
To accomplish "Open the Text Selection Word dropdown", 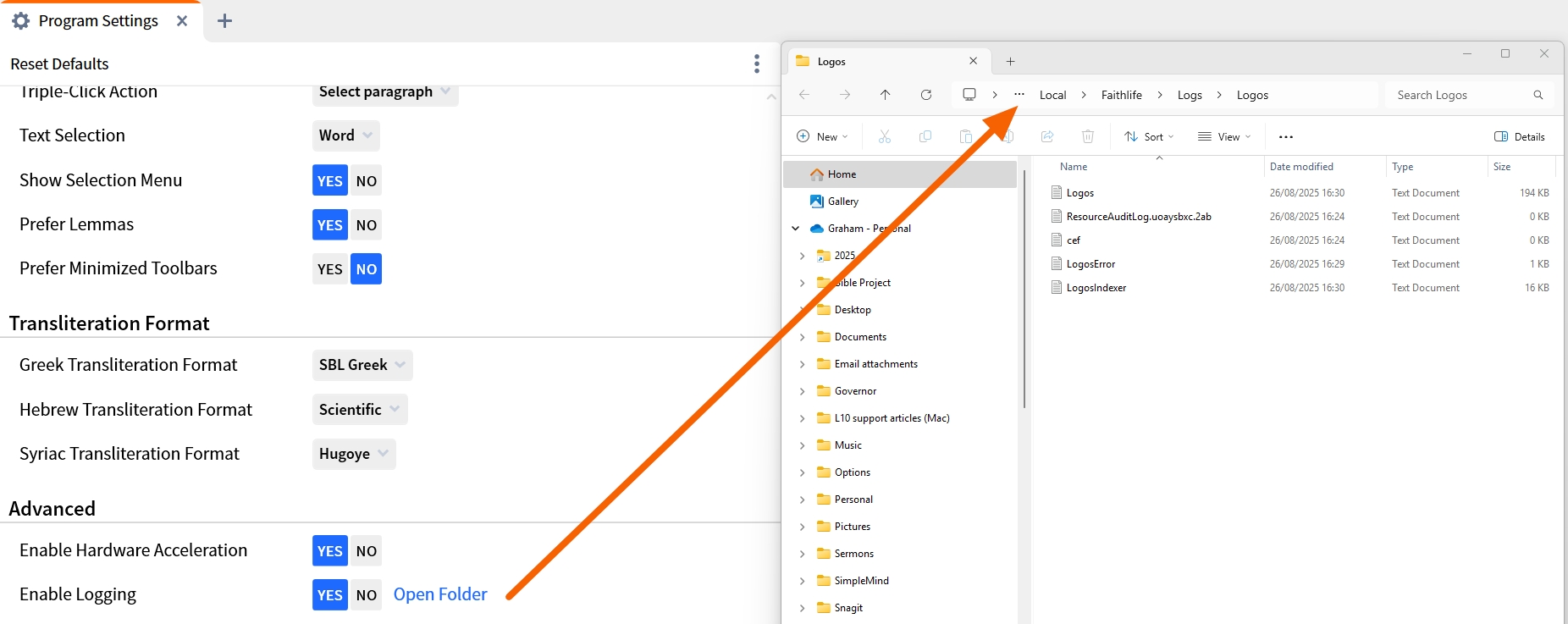I will coord(345,135).
